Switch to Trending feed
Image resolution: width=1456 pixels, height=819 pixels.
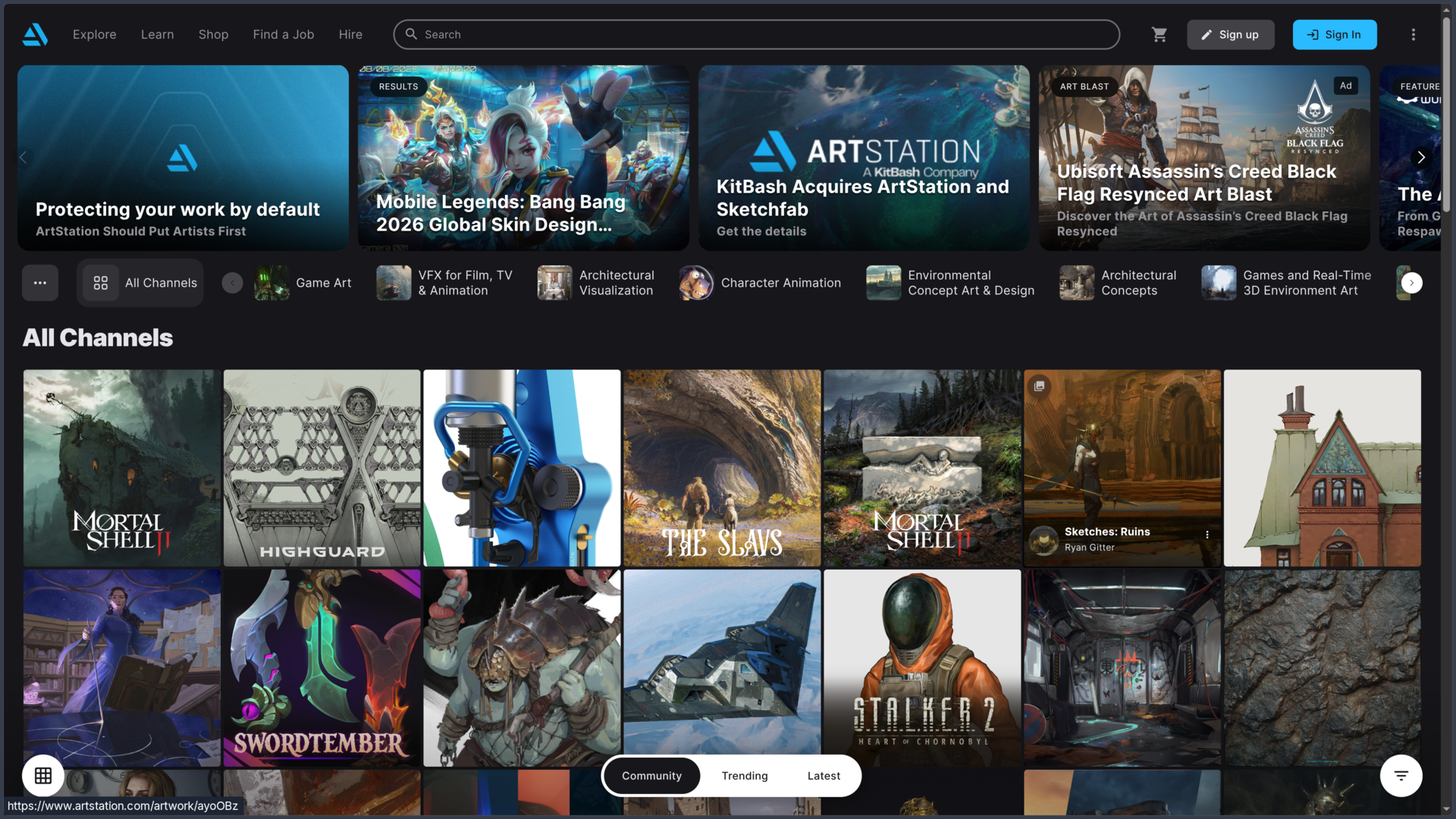pos(745,776)
